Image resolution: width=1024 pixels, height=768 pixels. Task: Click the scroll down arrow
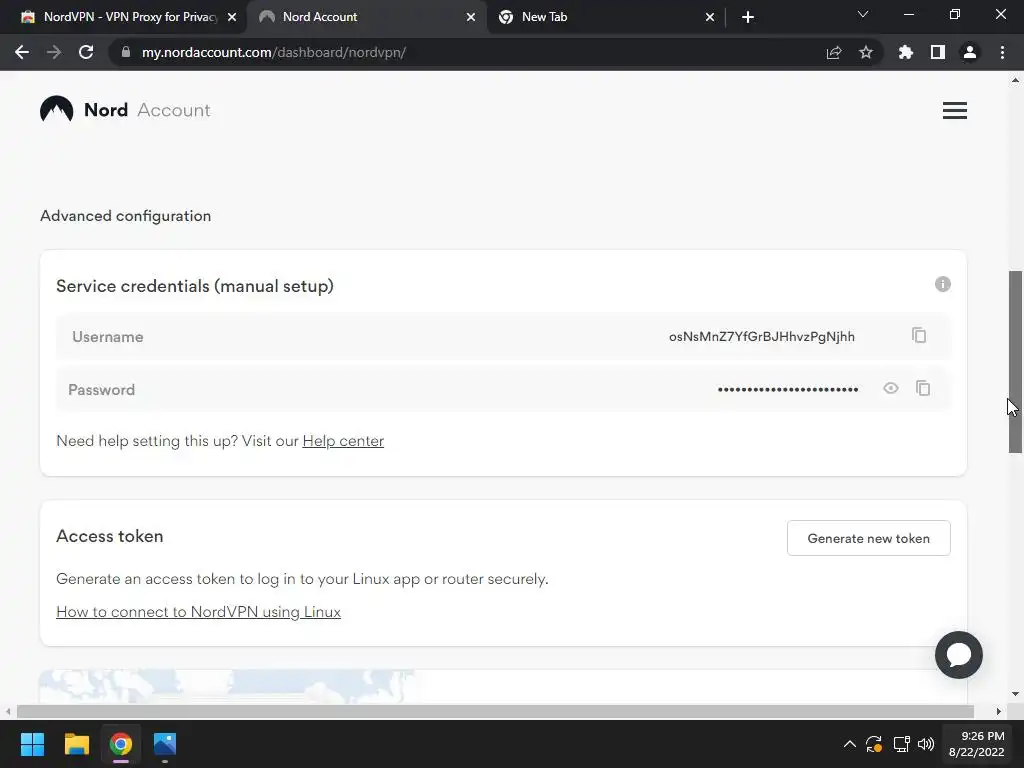point(1015,694)
